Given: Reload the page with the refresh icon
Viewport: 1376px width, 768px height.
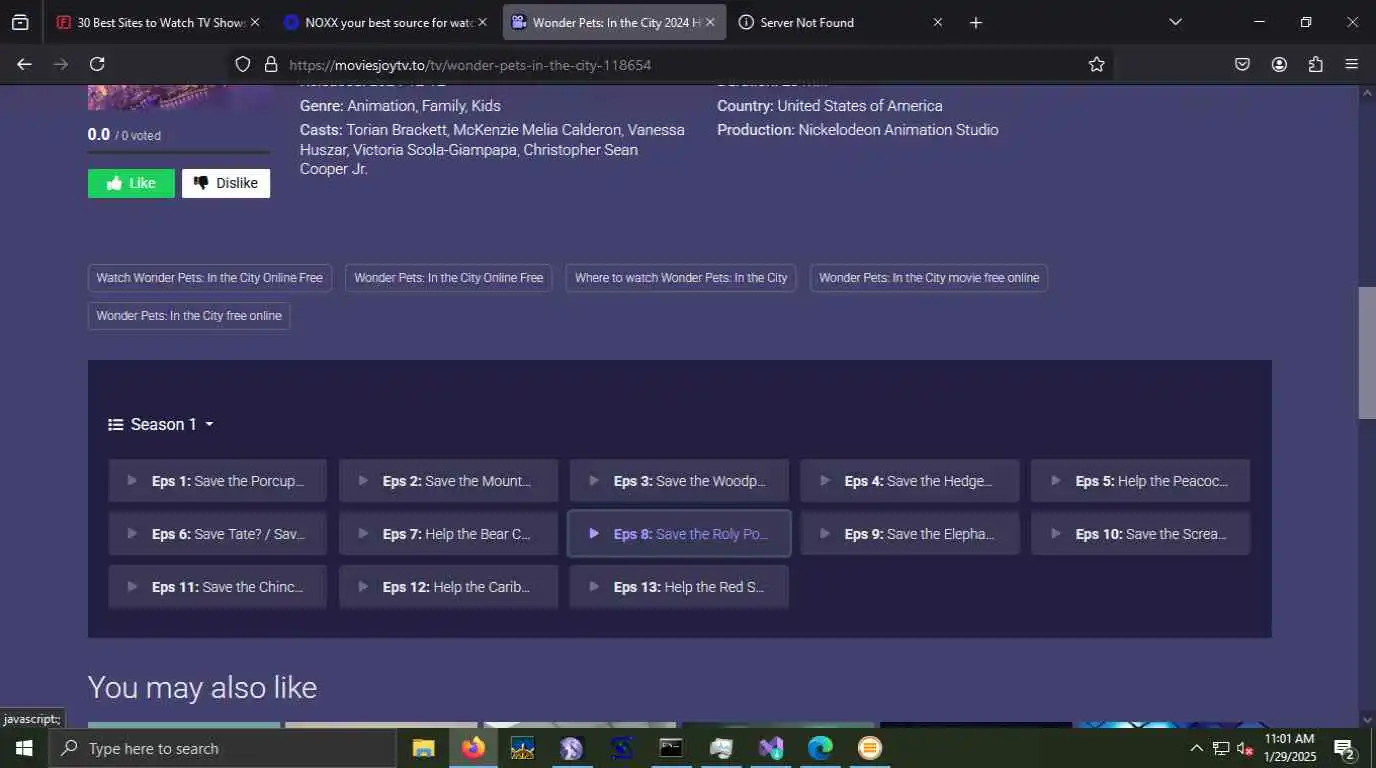Looking at the screenshot, I should click(97, 64).
